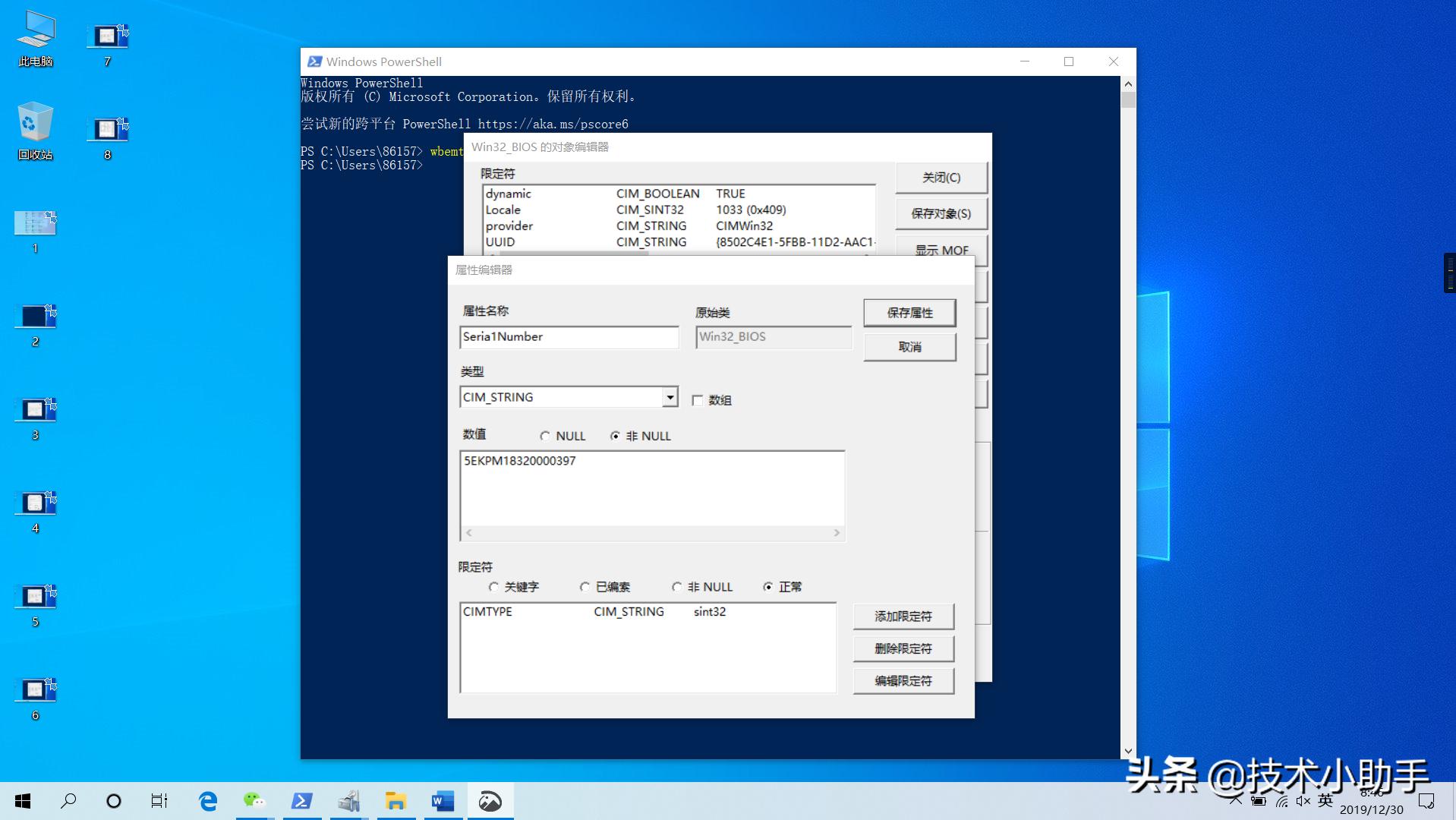
Task: Click the 取消 cancel button
Action: point(909,347)
